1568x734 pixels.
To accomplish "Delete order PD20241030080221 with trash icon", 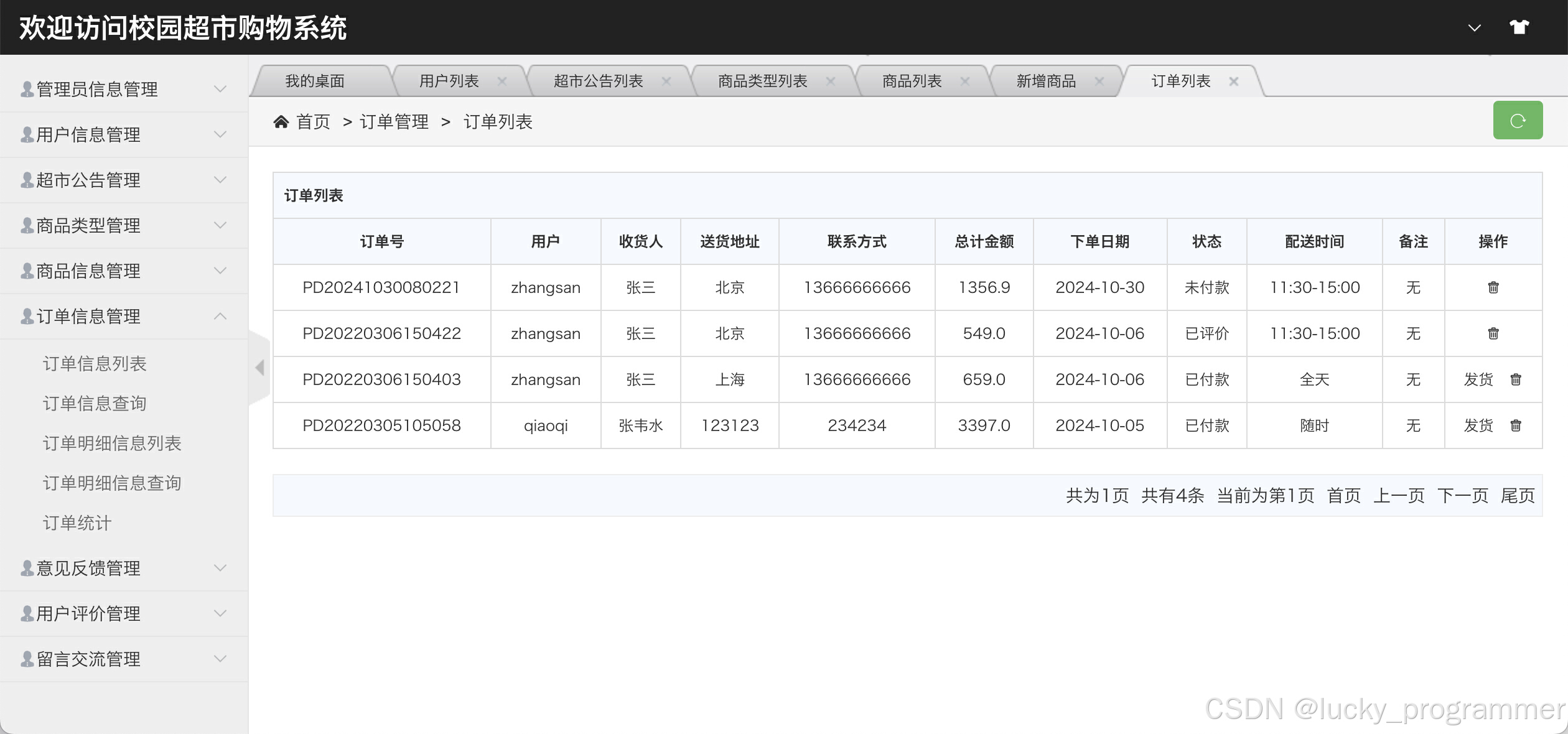I will (1493, 287).
